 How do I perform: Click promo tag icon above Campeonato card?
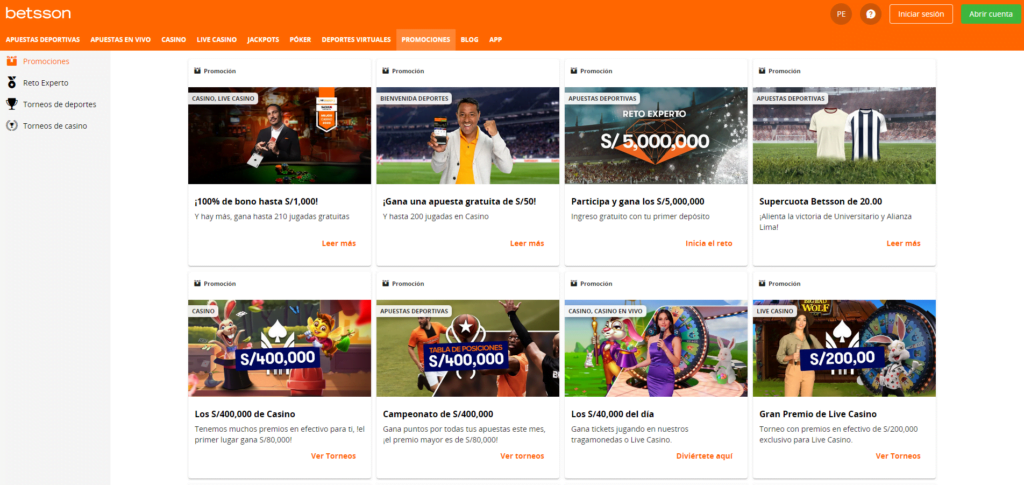385,283
